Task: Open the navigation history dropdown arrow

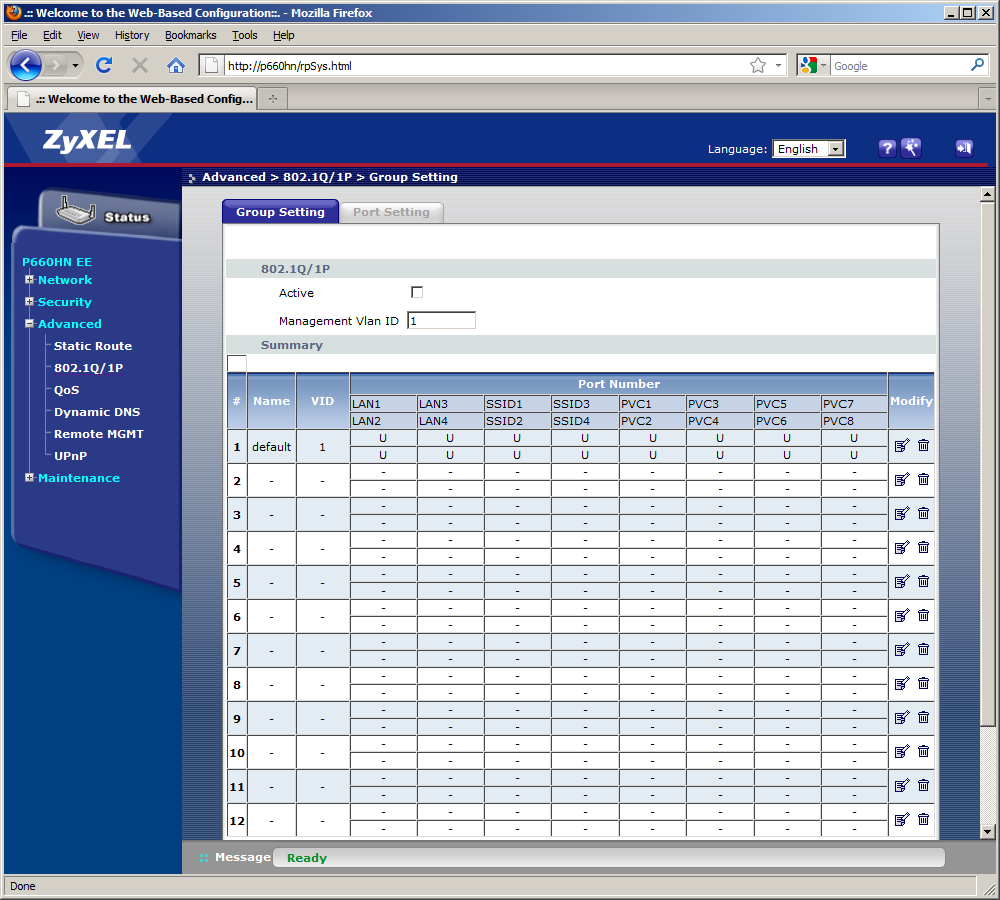Action: (75, 65)
